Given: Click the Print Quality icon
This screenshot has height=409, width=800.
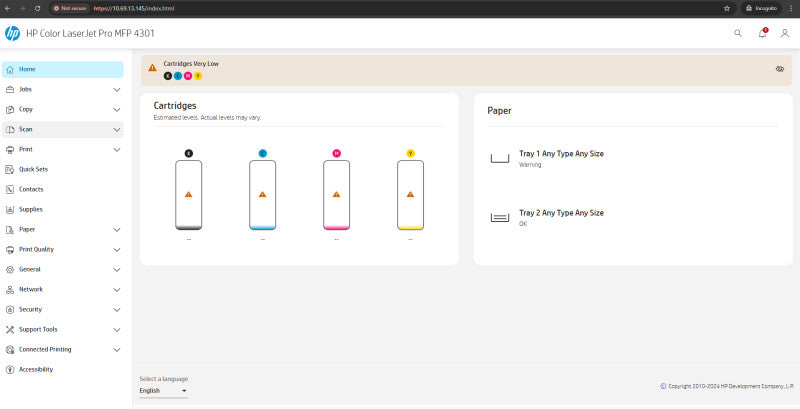Looking at the screenshot, I should (x=10, y=249).
